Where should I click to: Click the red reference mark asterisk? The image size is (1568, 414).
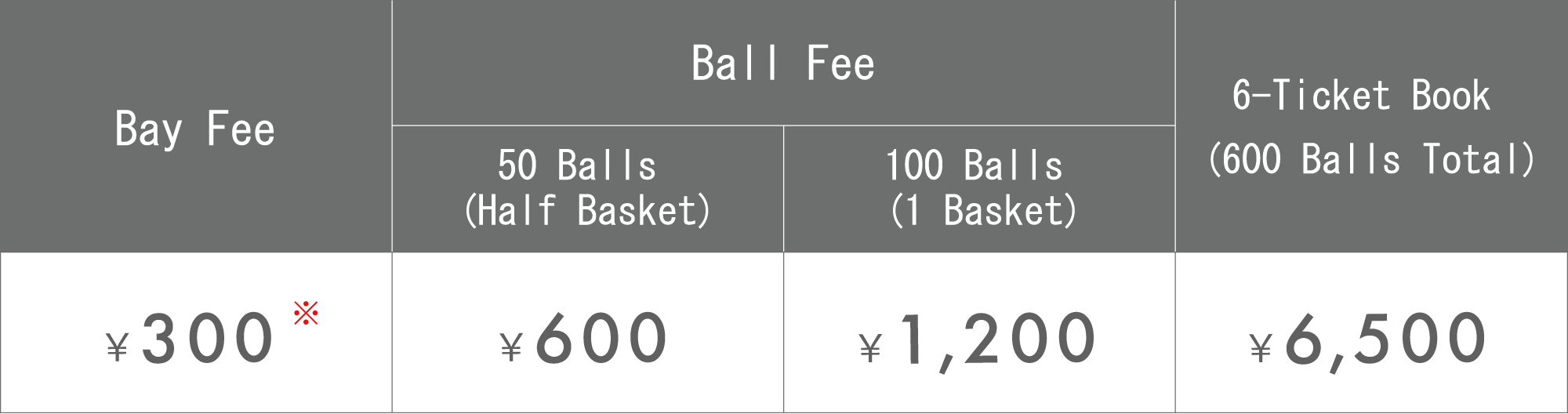point(306,313)
